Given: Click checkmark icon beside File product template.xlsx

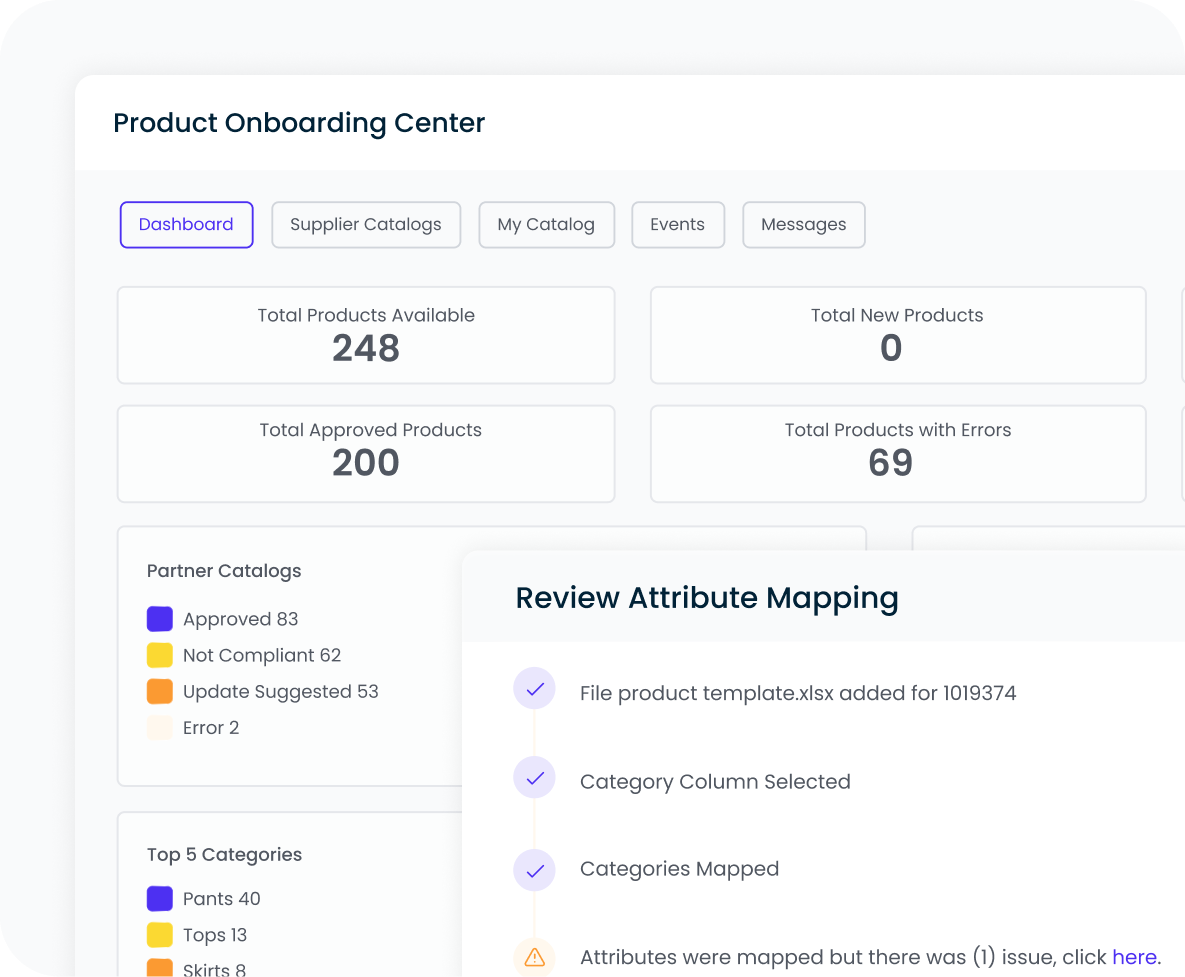Looking at the screenshot, I should tap(534, 689).
